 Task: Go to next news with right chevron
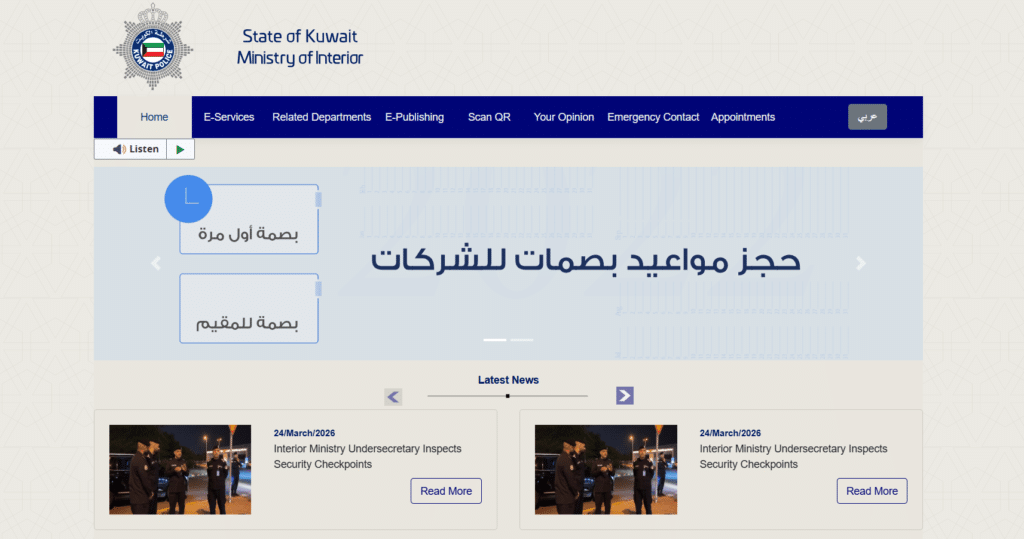625,396
